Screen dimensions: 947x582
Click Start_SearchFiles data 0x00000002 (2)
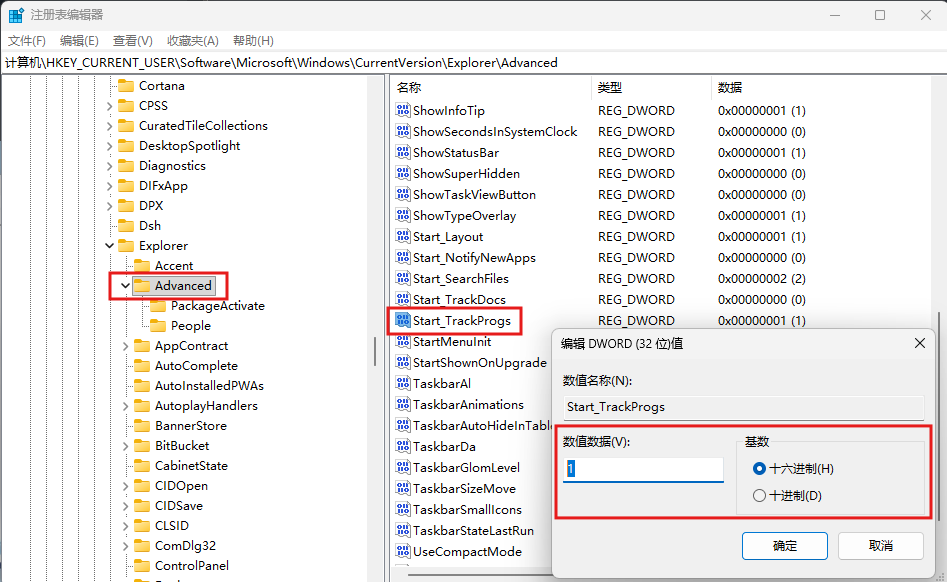tap(762, 278)
